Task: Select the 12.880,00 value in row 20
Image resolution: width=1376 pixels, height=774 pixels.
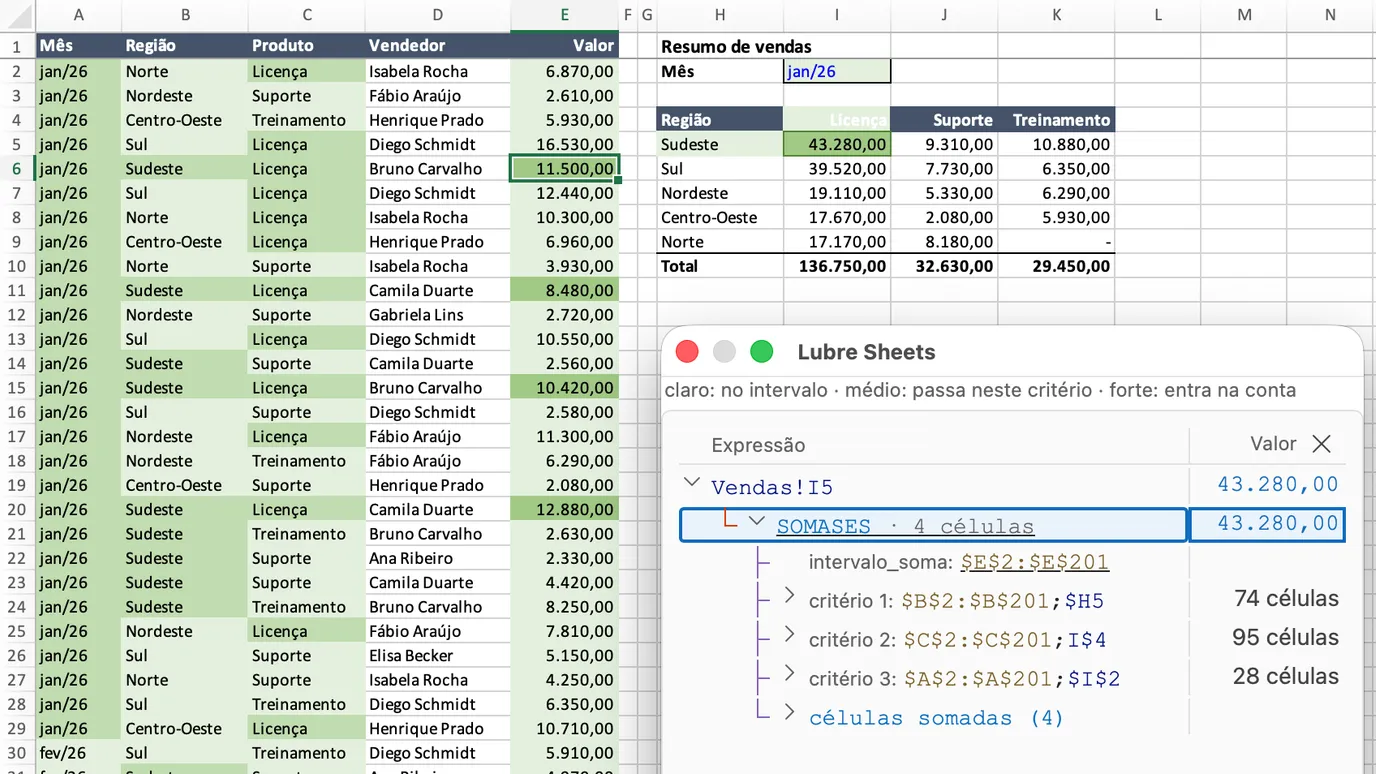Action: pyautogui.click(x=565, y=509)
